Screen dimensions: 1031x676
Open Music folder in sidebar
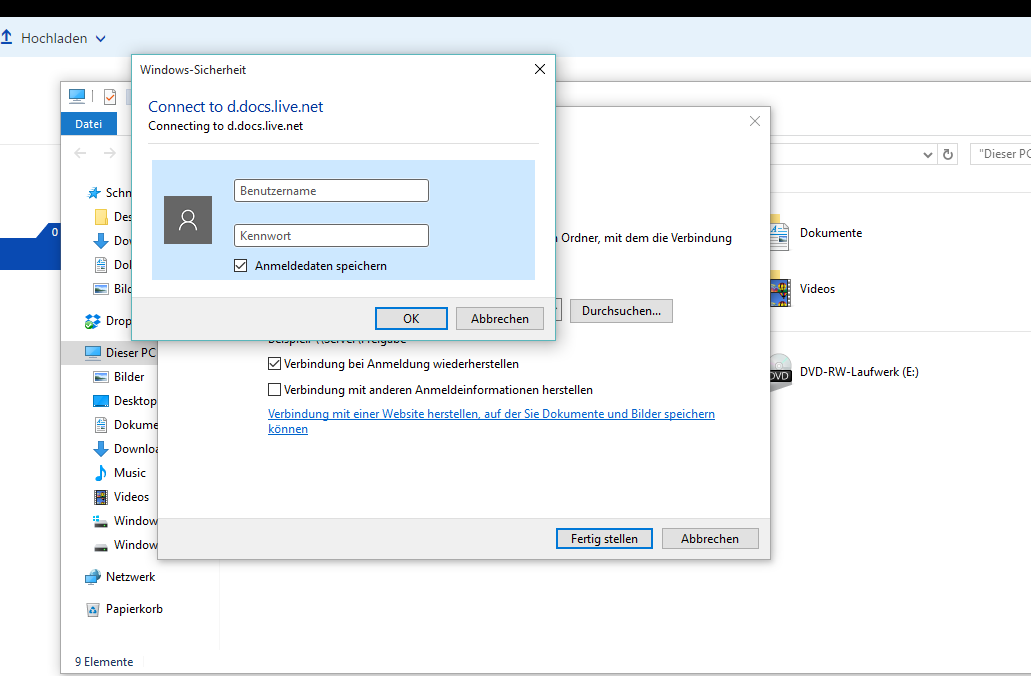tap(129, 473)
